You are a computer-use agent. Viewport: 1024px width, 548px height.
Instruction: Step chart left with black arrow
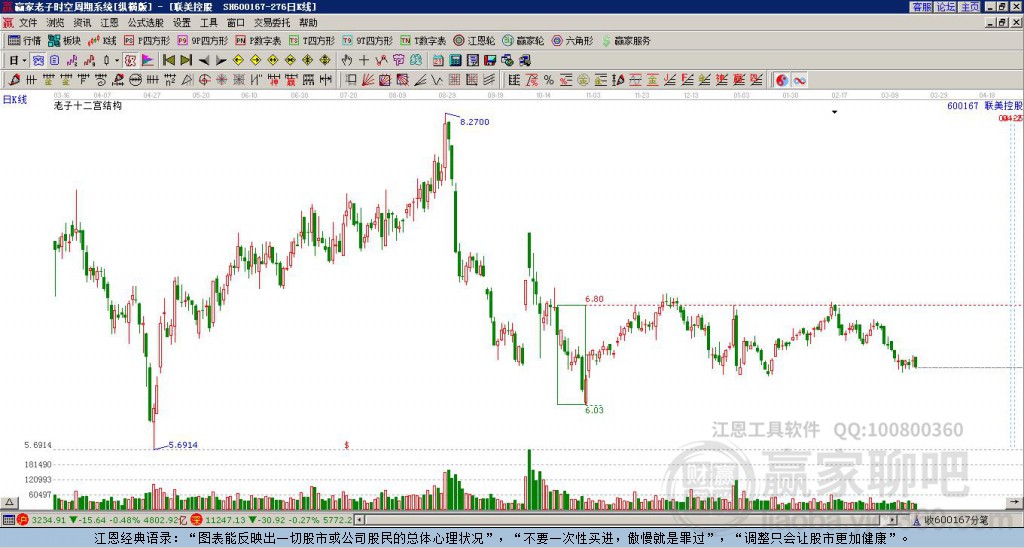click(204, 61)
